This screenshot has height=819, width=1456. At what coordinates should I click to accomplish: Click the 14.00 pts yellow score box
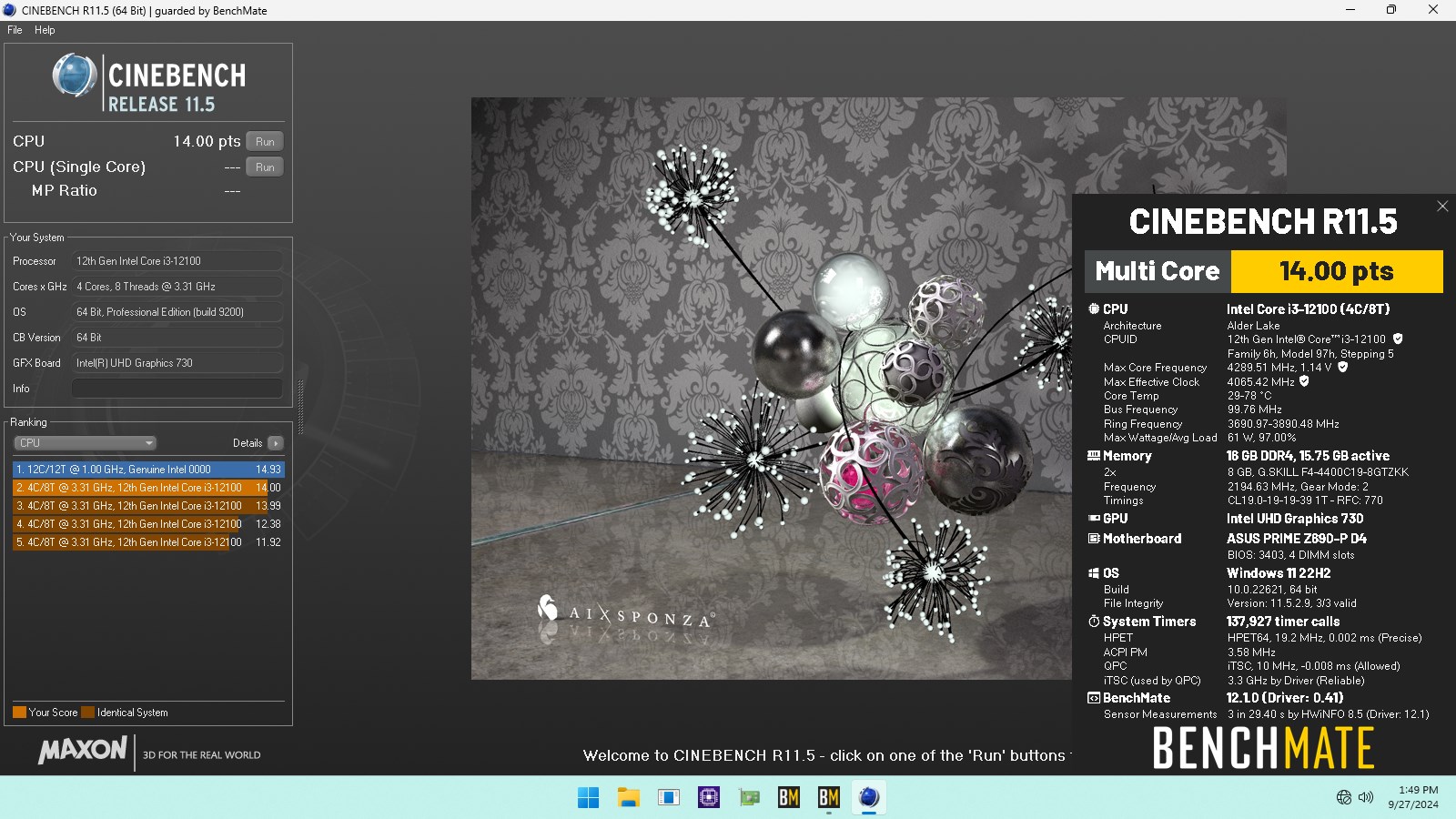pyautogui.click(x=1337, y=271)
